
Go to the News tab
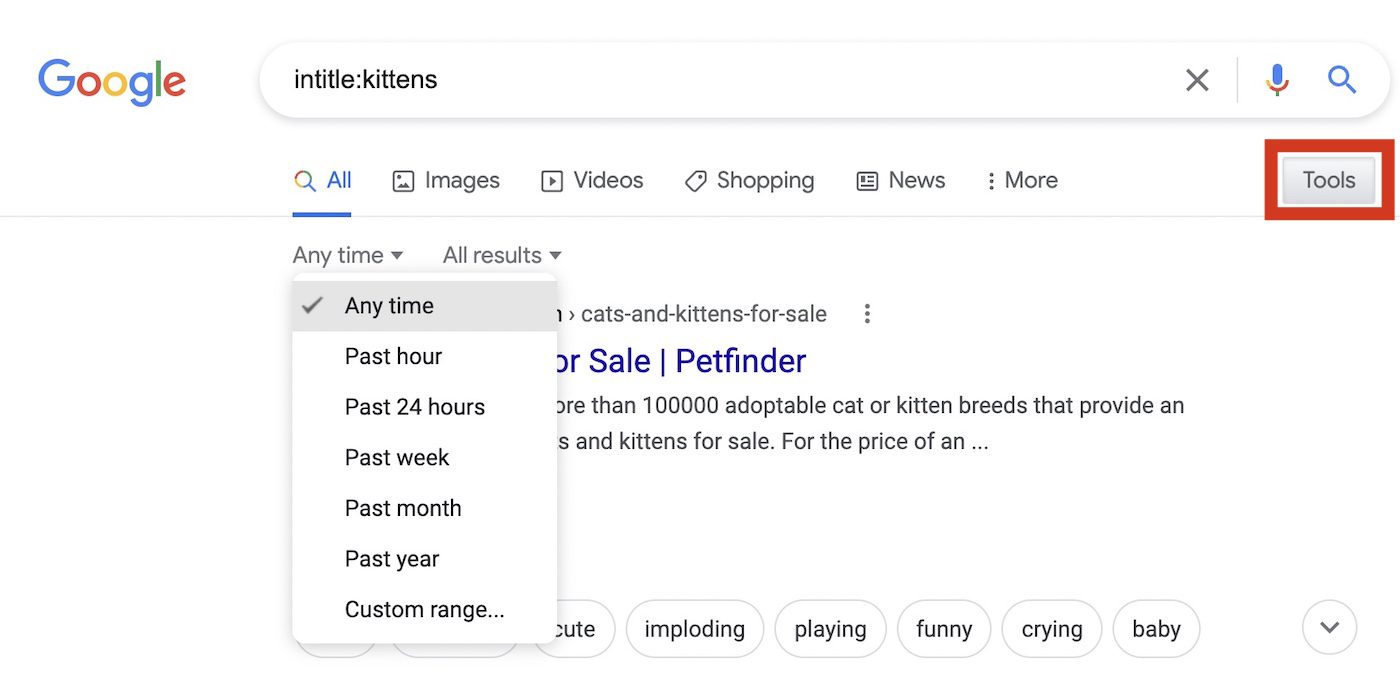(901, 181)
